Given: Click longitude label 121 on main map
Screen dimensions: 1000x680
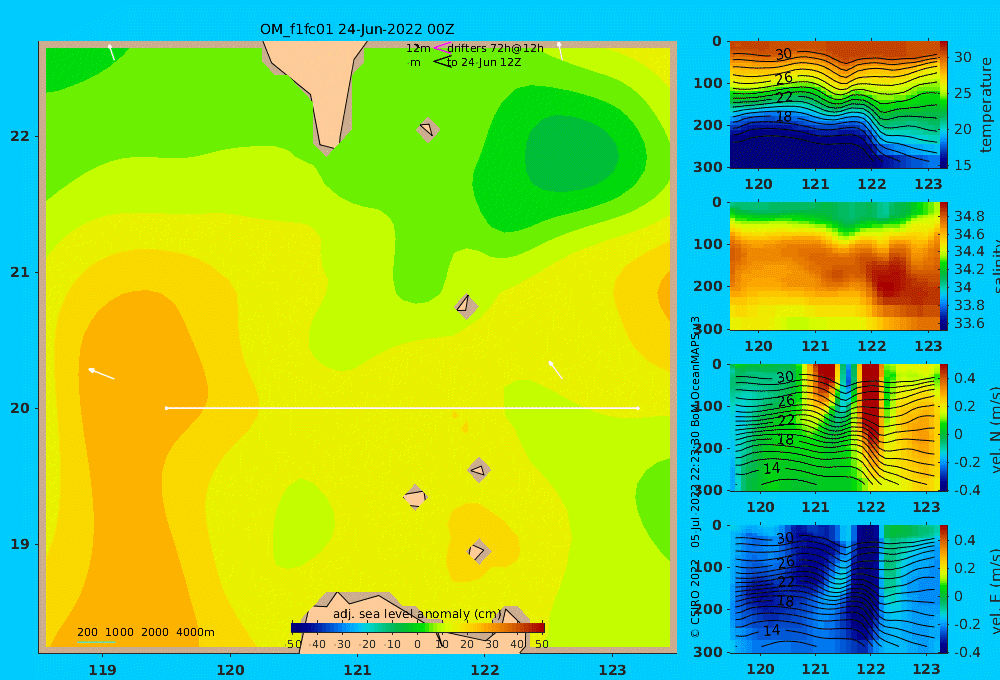Looking at the screenshot, I should pyautogui.click(x=358, y=670).
